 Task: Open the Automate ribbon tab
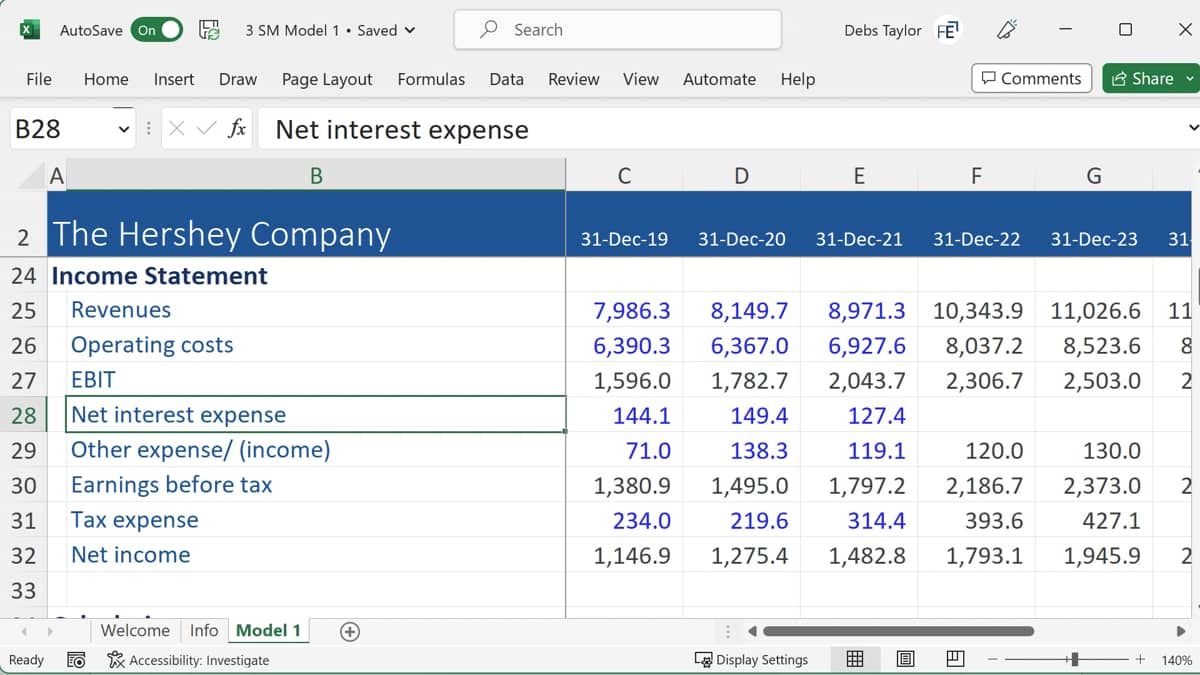[719, 79]
